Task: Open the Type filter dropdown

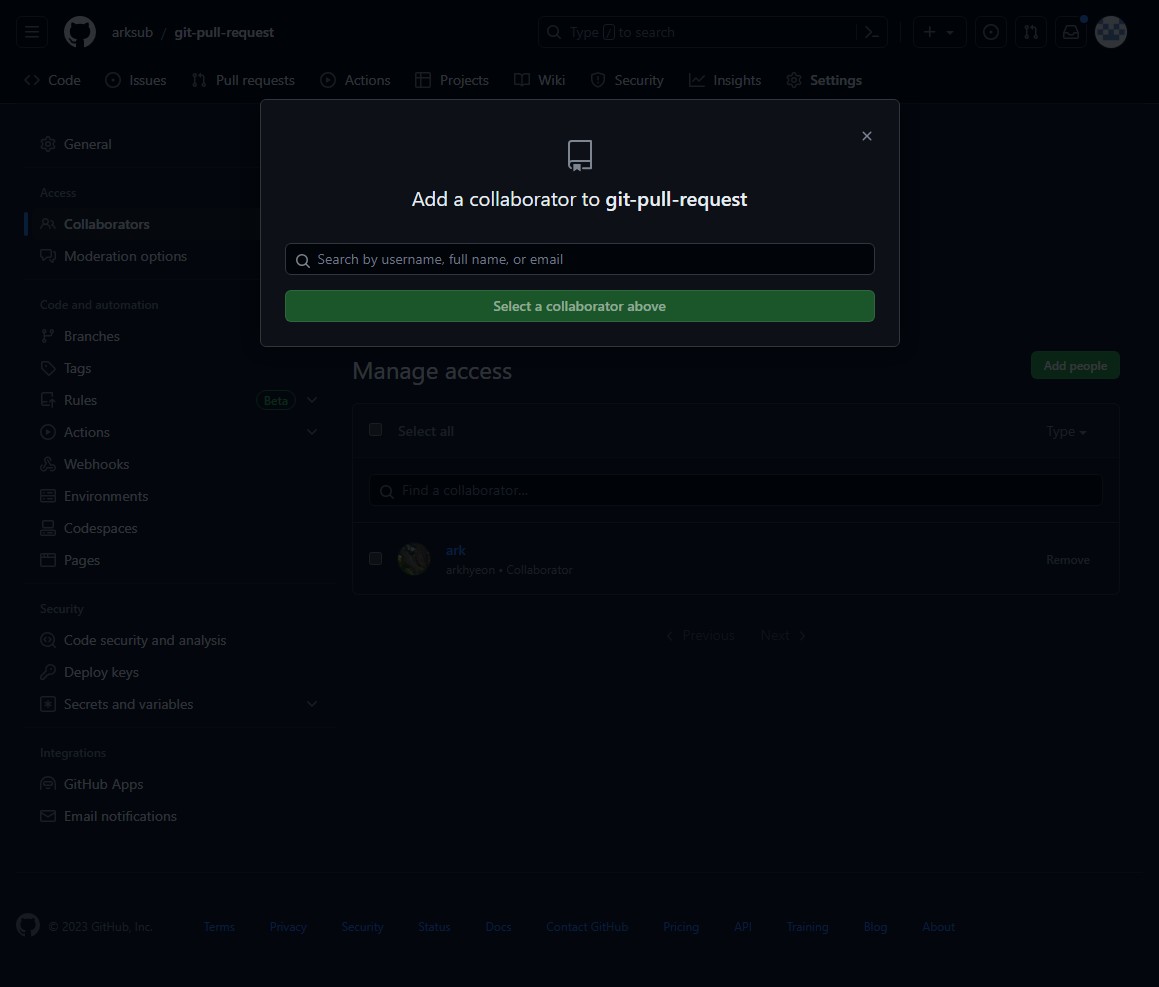Action: 1066,431
